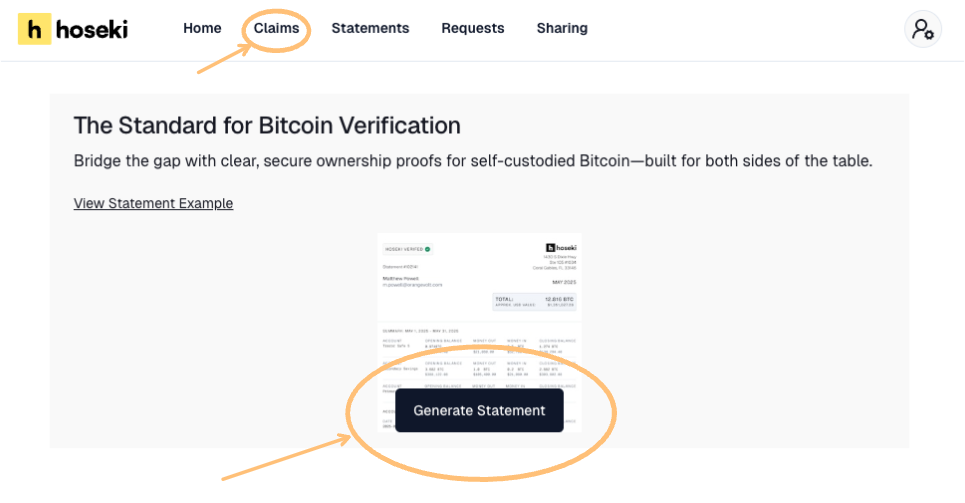This screenshot has height=503, width=965.
Task: Navigate to Requests
Action: [x=473, y=28]
